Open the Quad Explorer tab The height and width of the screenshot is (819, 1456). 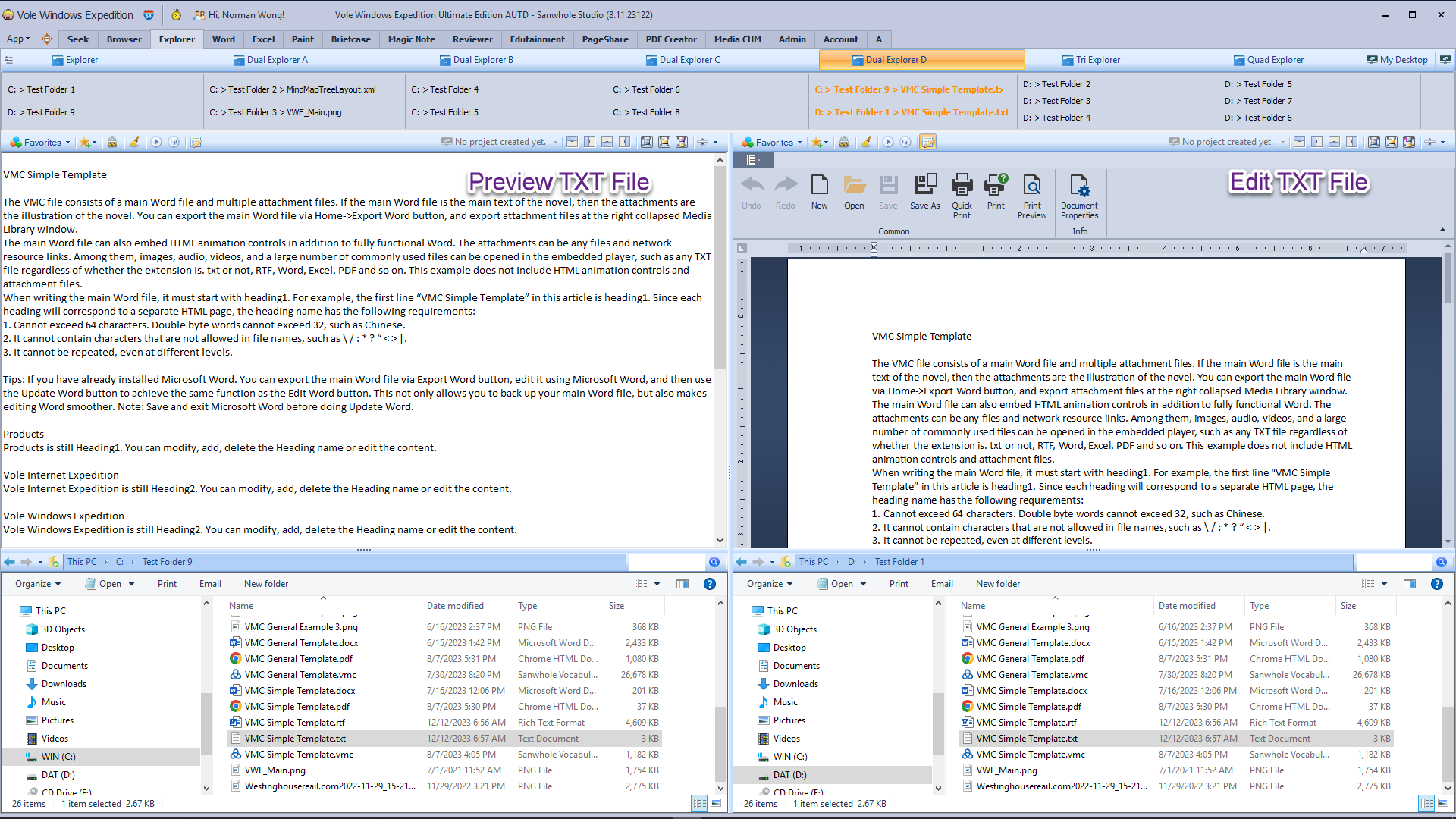[1269, 60]
